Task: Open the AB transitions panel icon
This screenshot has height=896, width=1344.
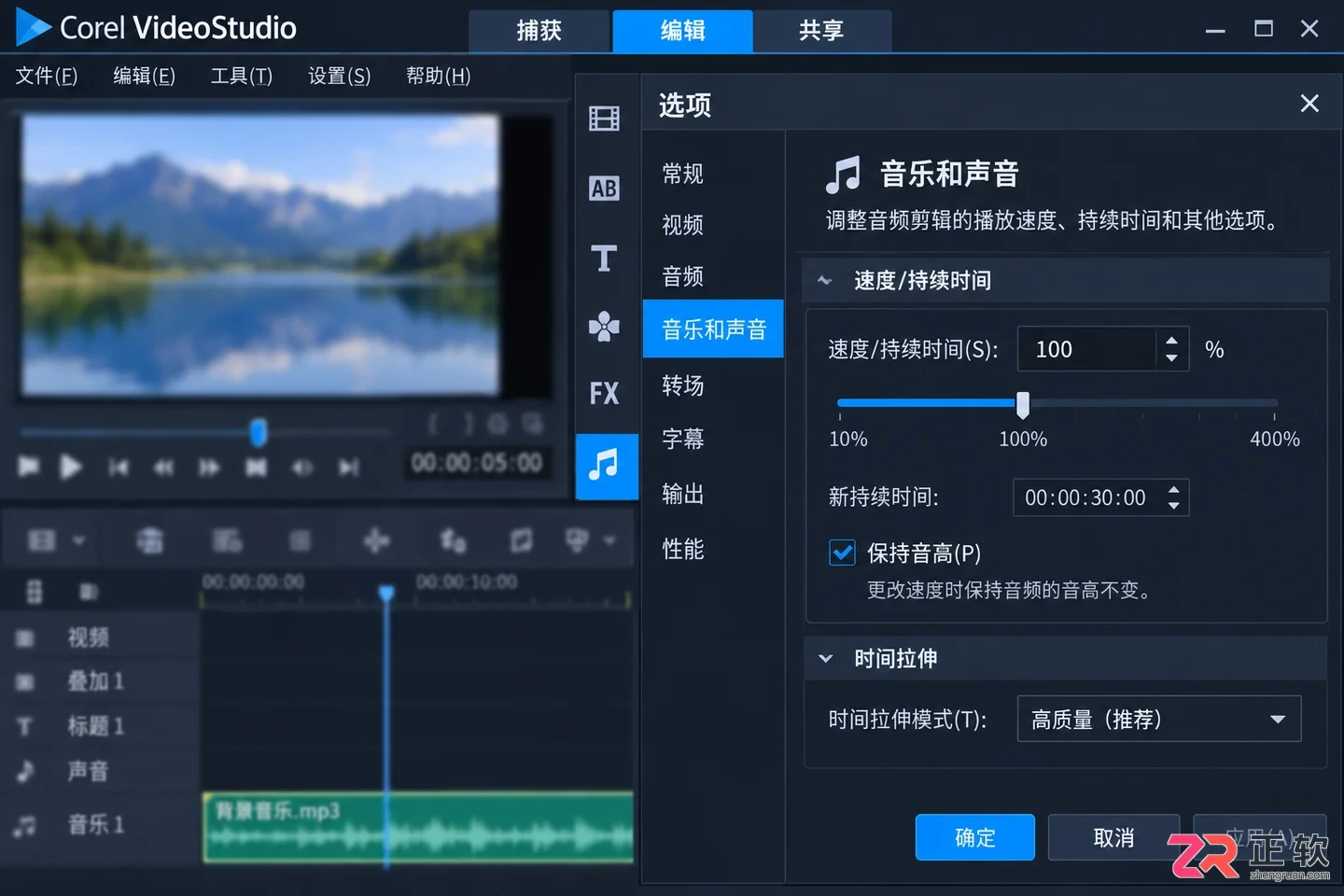Action: coord(604,189)
